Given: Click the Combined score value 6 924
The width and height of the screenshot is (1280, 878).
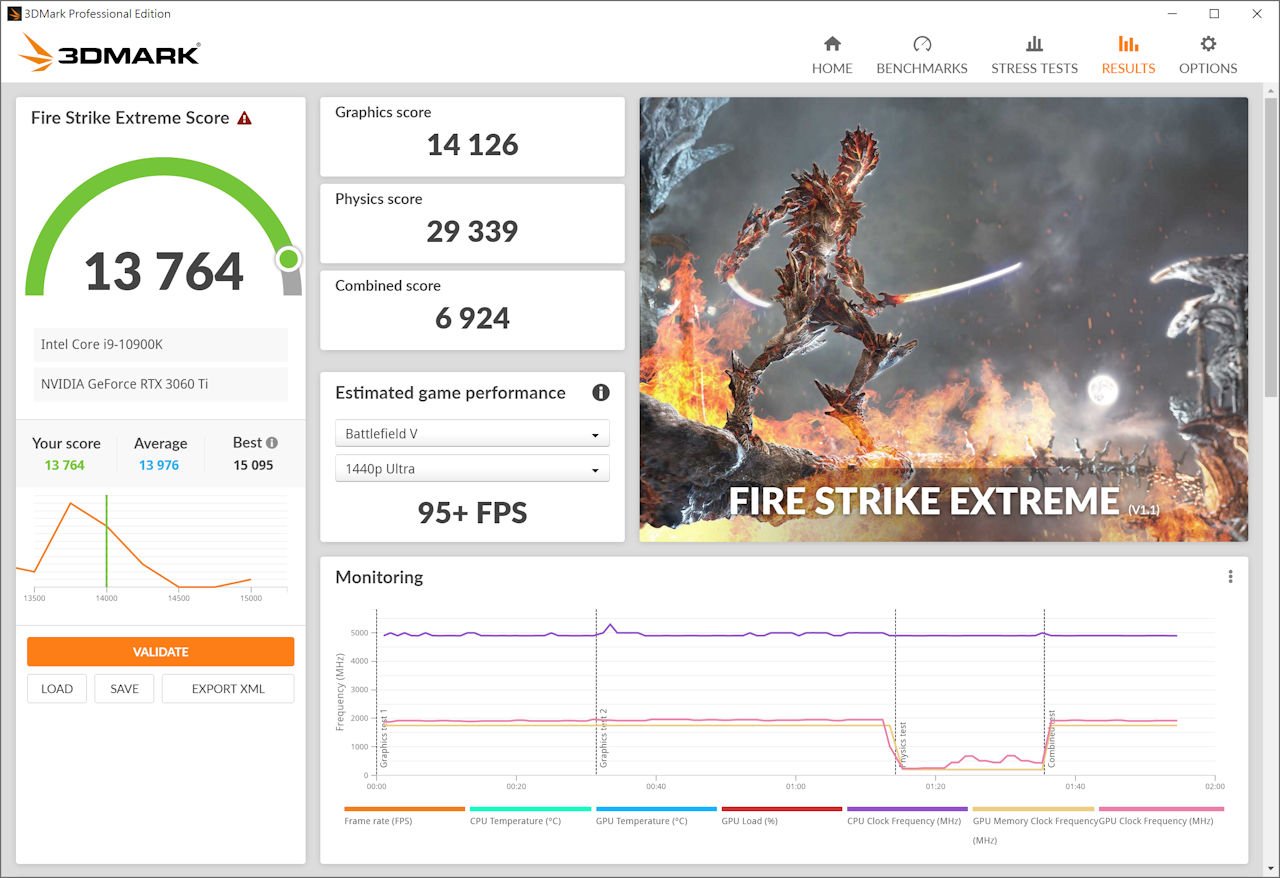Looking at the screenshot, I should 472,318.
